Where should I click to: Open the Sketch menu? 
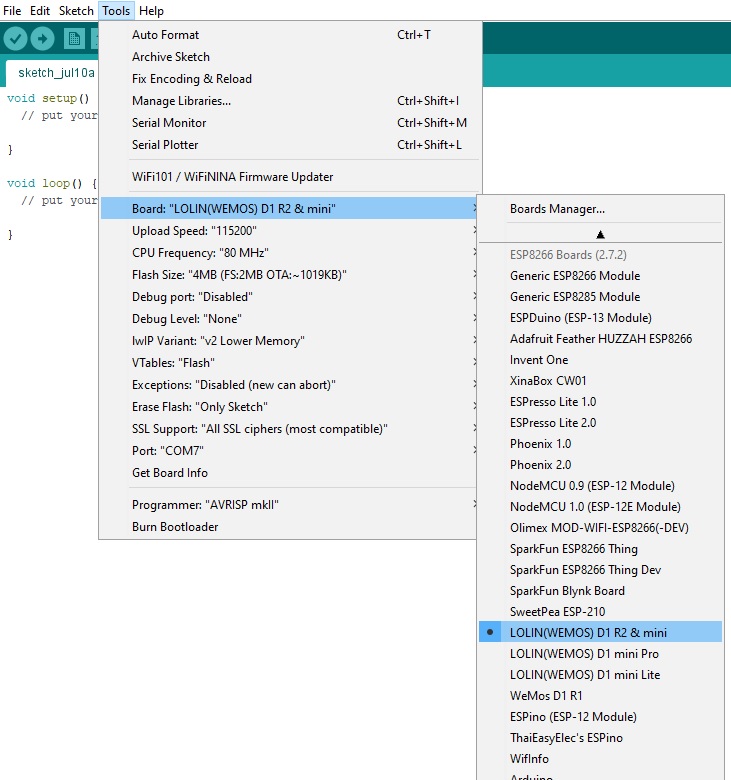click(x=76, y=10)
